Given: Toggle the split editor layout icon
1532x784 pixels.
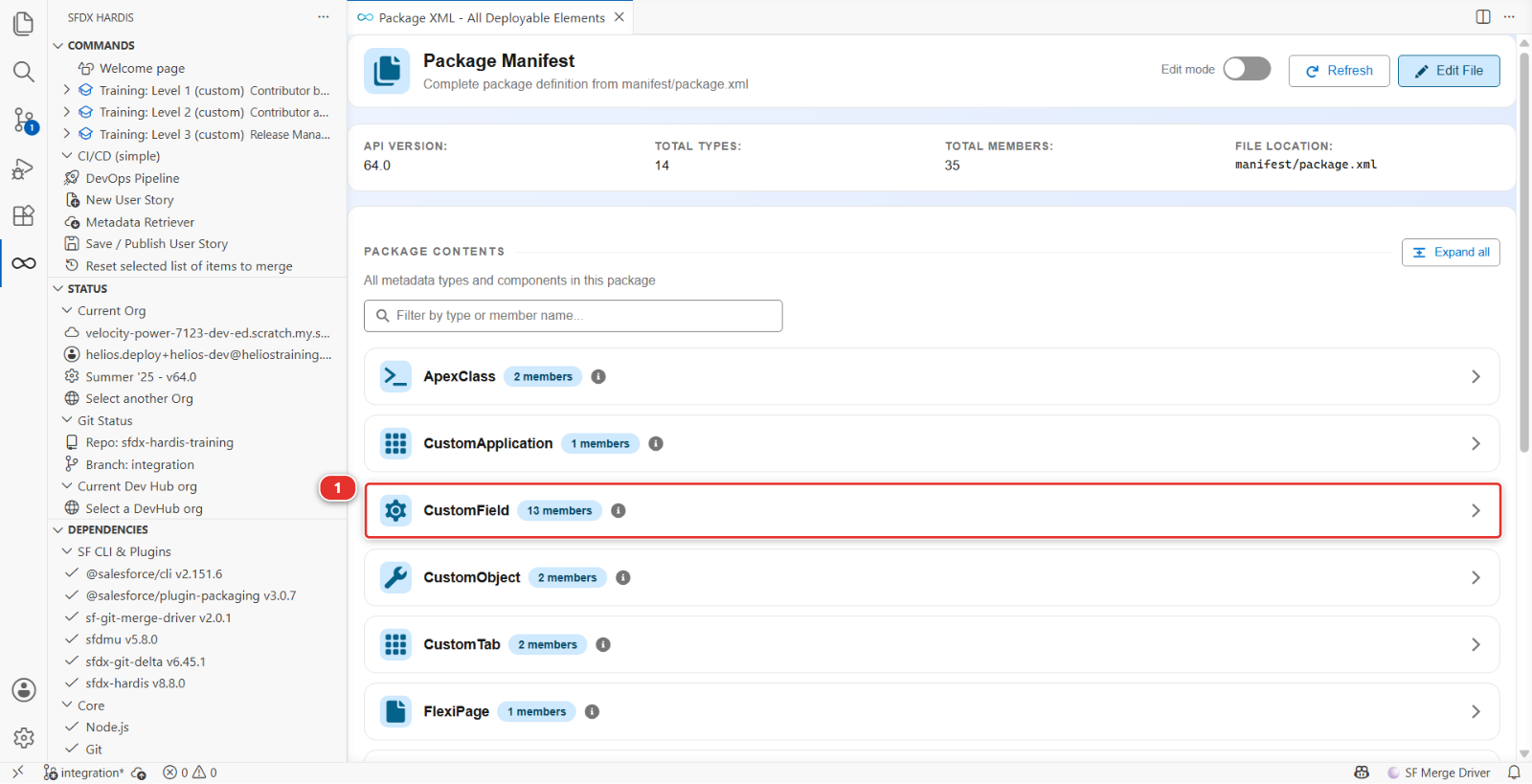Looking at the screenshot, I should [x=1483, y=17].
